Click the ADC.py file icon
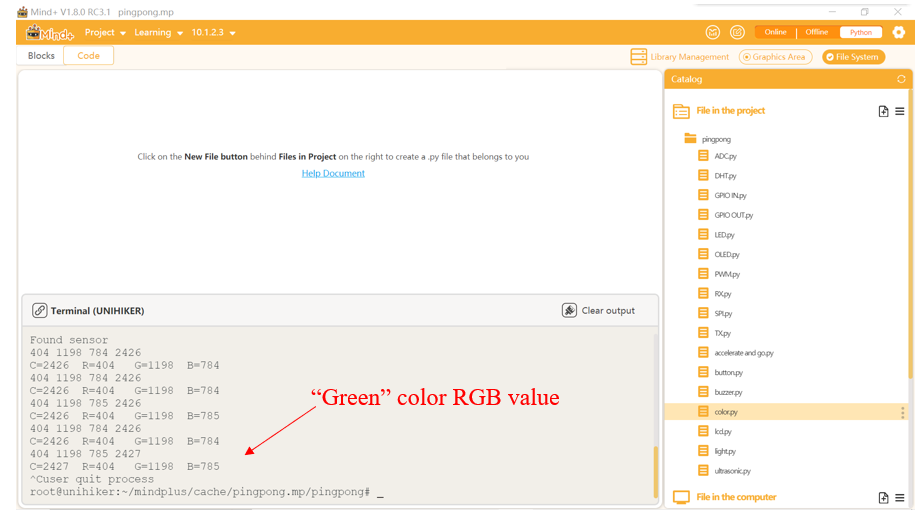The height and width of the screenshot is (514, 924). tap(703, 156)
